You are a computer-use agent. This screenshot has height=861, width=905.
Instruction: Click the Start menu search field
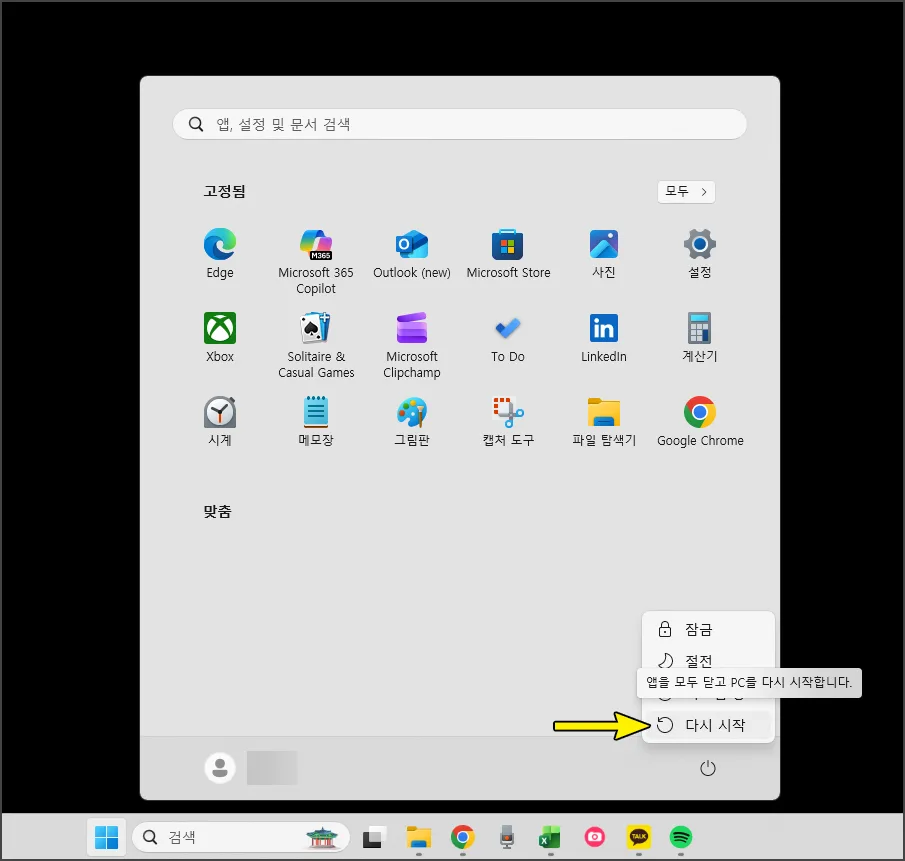point(459,124)
